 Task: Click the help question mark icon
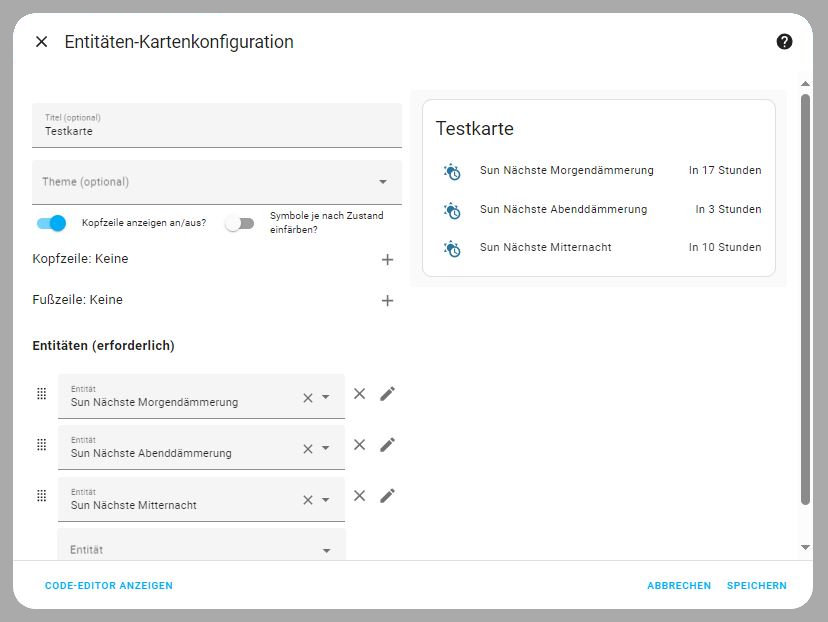point(784,41)
